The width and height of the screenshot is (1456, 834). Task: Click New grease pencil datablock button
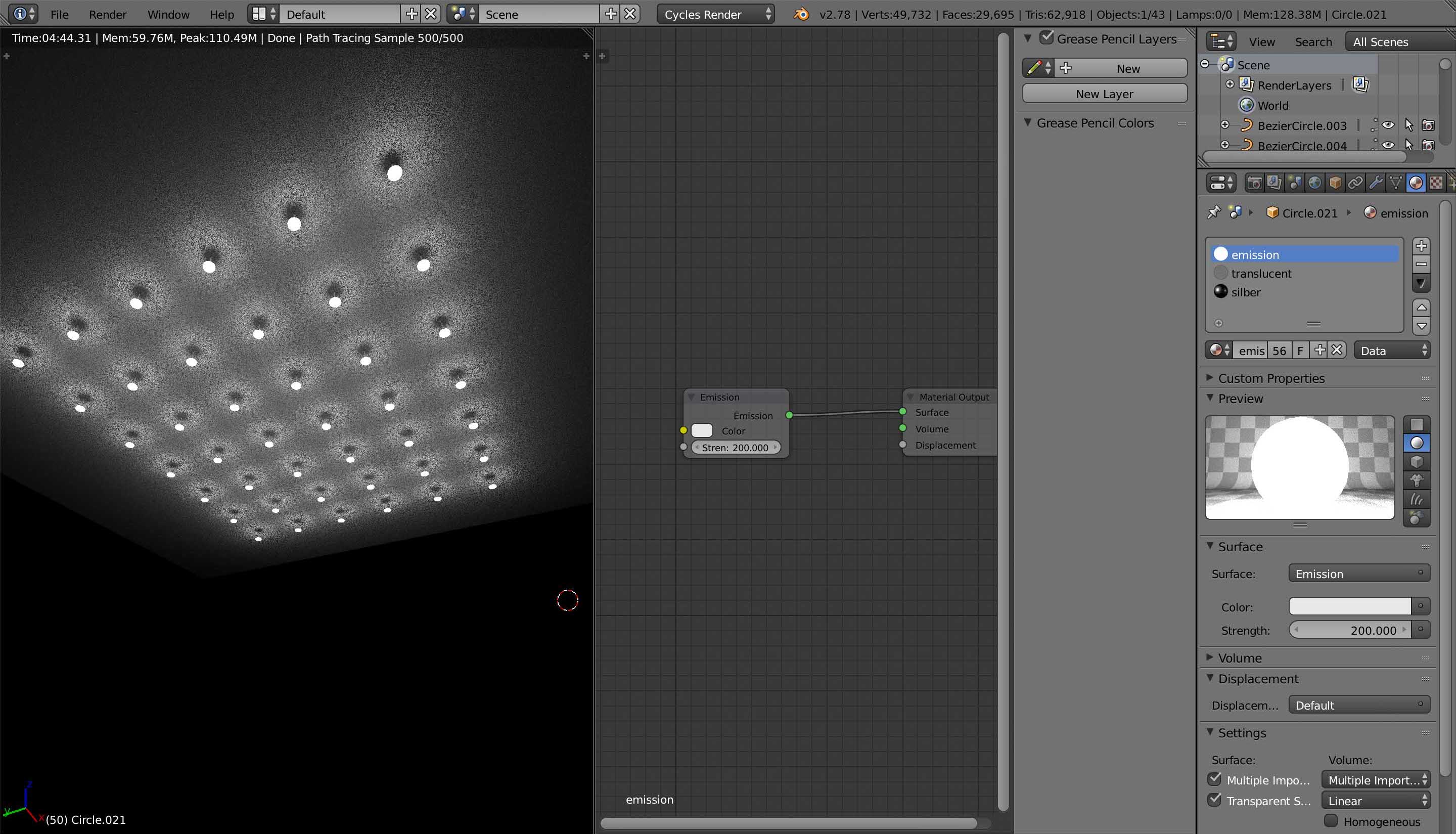pyautogui.click(x=1121, y=68)
